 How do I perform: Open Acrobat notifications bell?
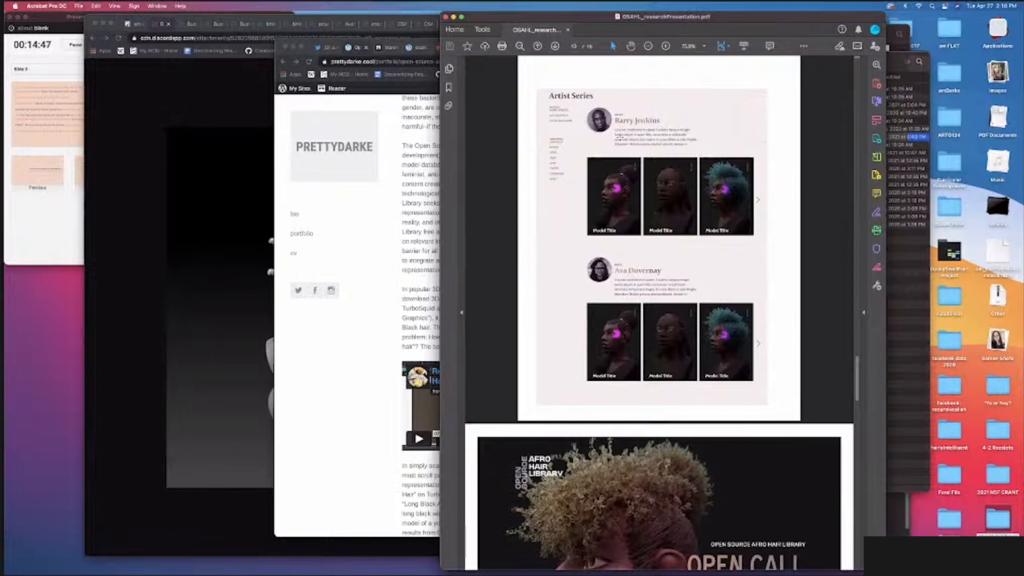[858, 29]
